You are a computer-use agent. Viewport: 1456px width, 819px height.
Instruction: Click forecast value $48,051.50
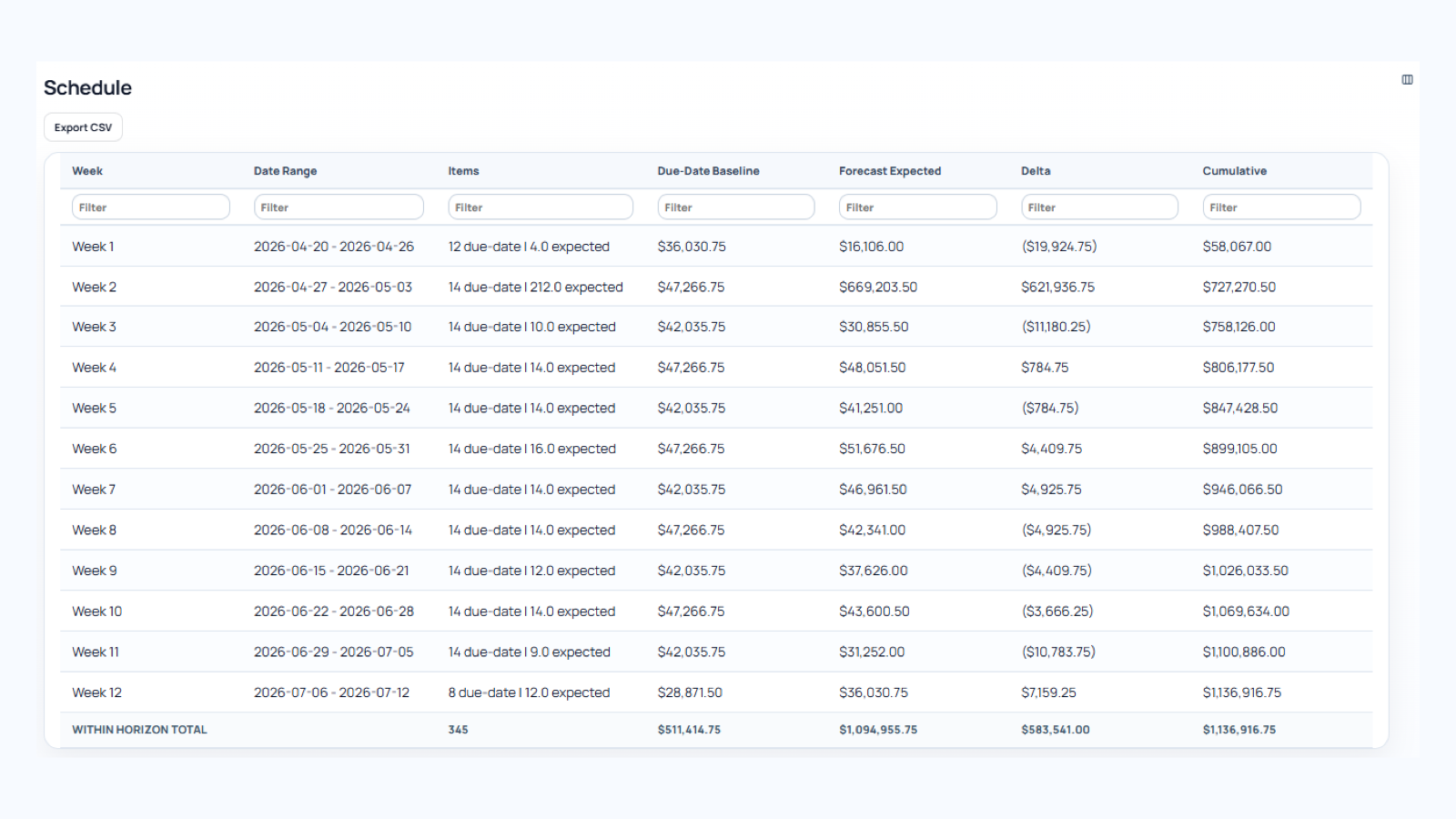pyautogui.click(x=873, y=368)
